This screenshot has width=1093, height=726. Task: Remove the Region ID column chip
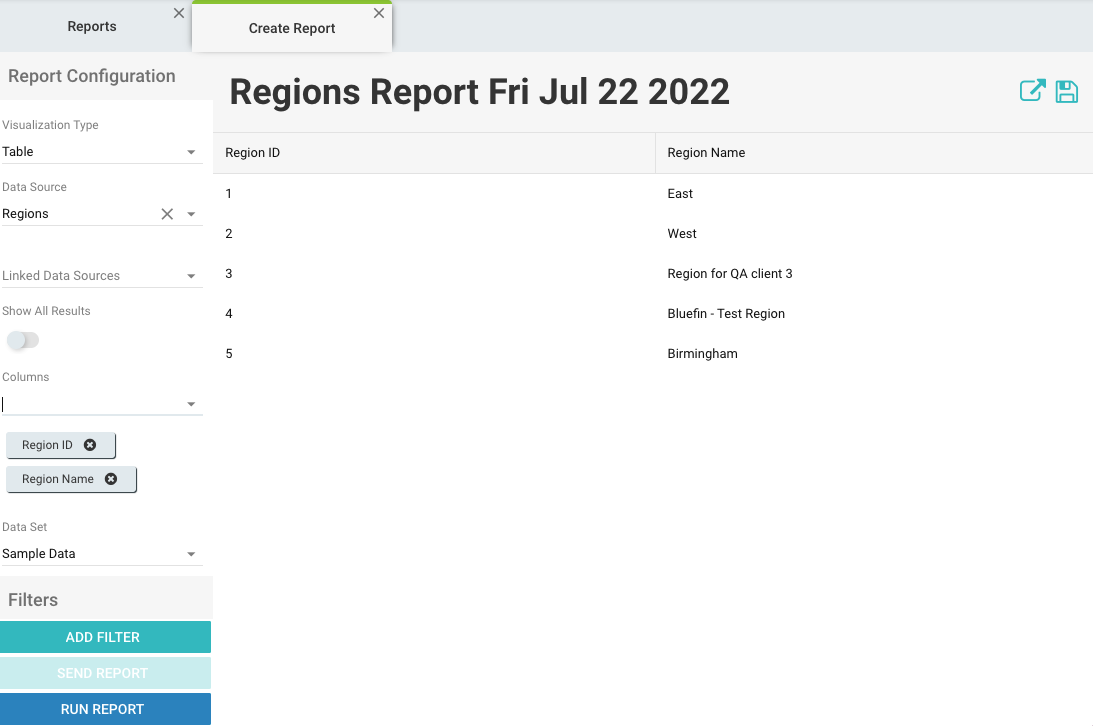90,445
